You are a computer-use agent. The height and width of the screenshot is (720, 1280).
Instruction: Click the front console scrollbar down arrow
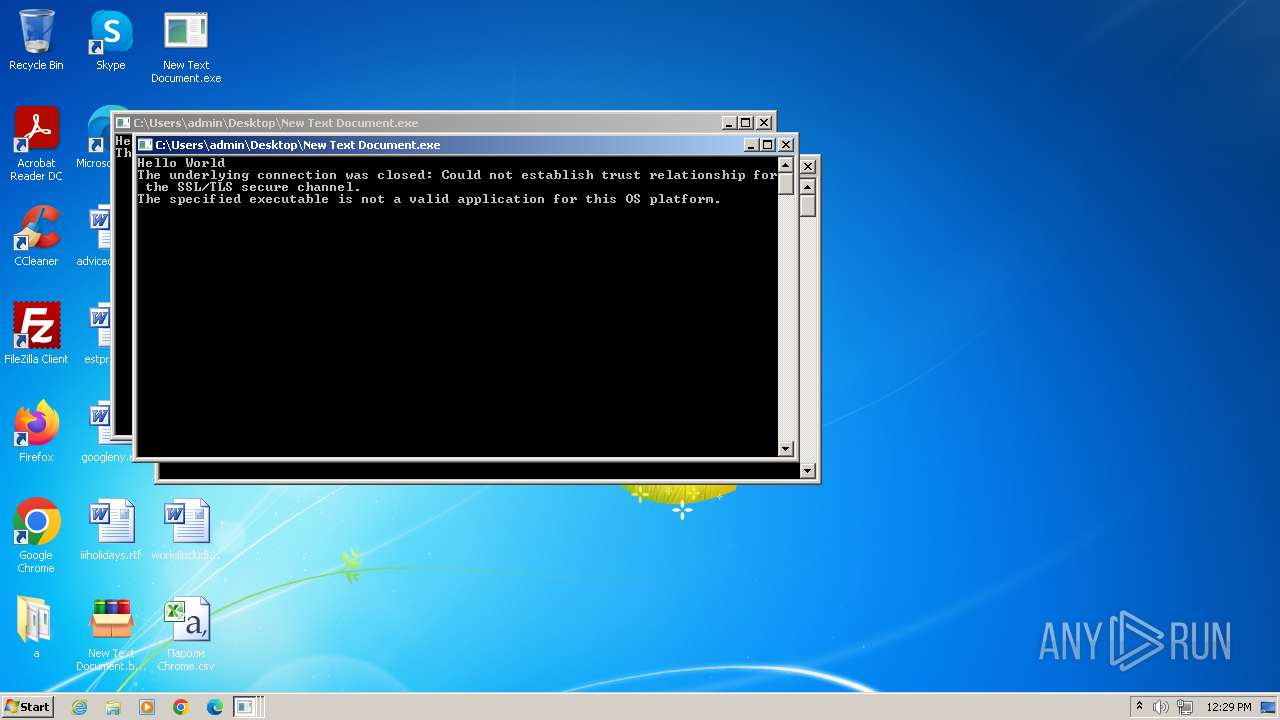tap(786, 449)
